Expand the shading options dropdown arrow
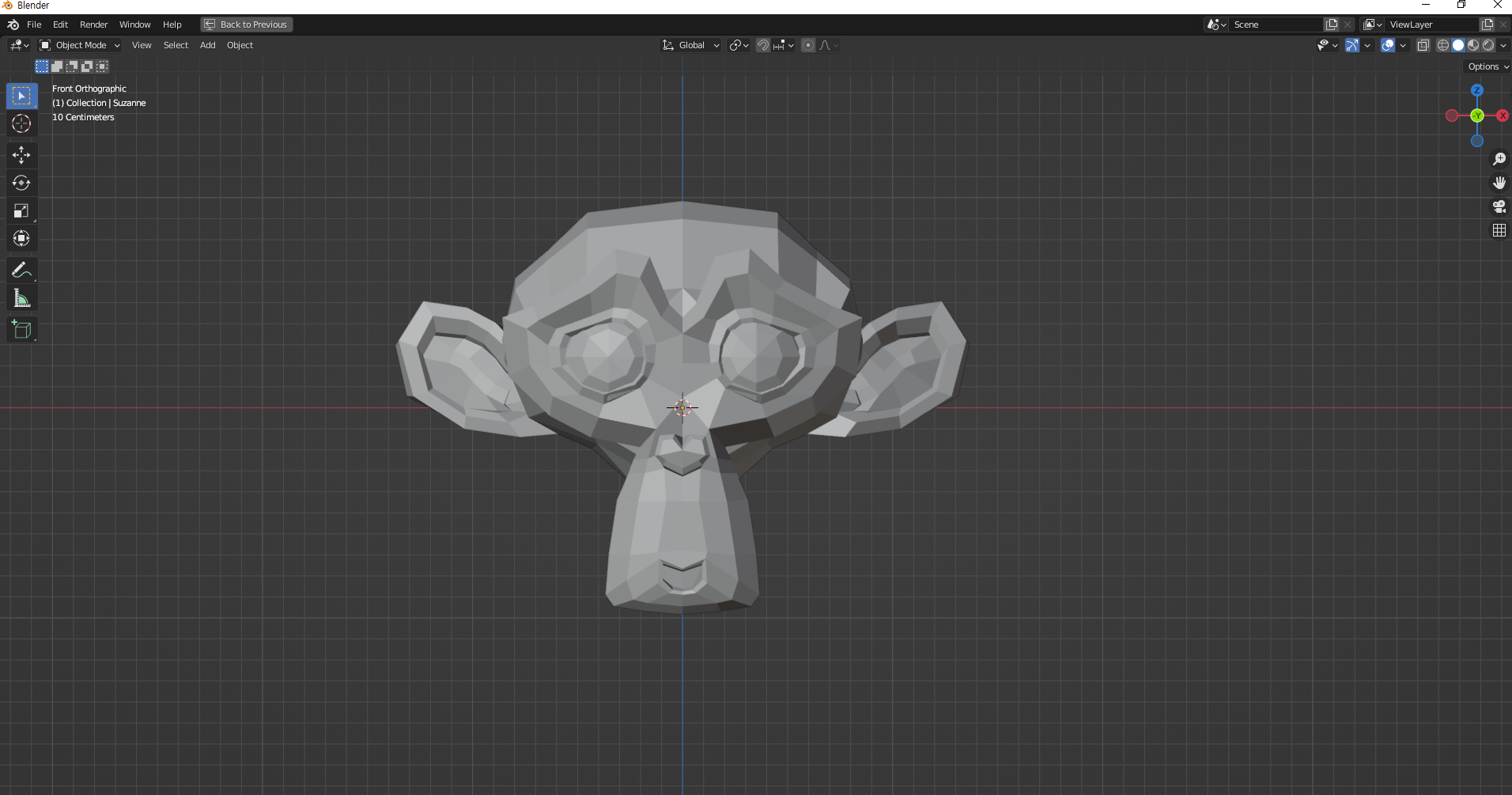The height and width of the screenshot is (795, 1512). pyautogui.click(x=1503, y=45)
